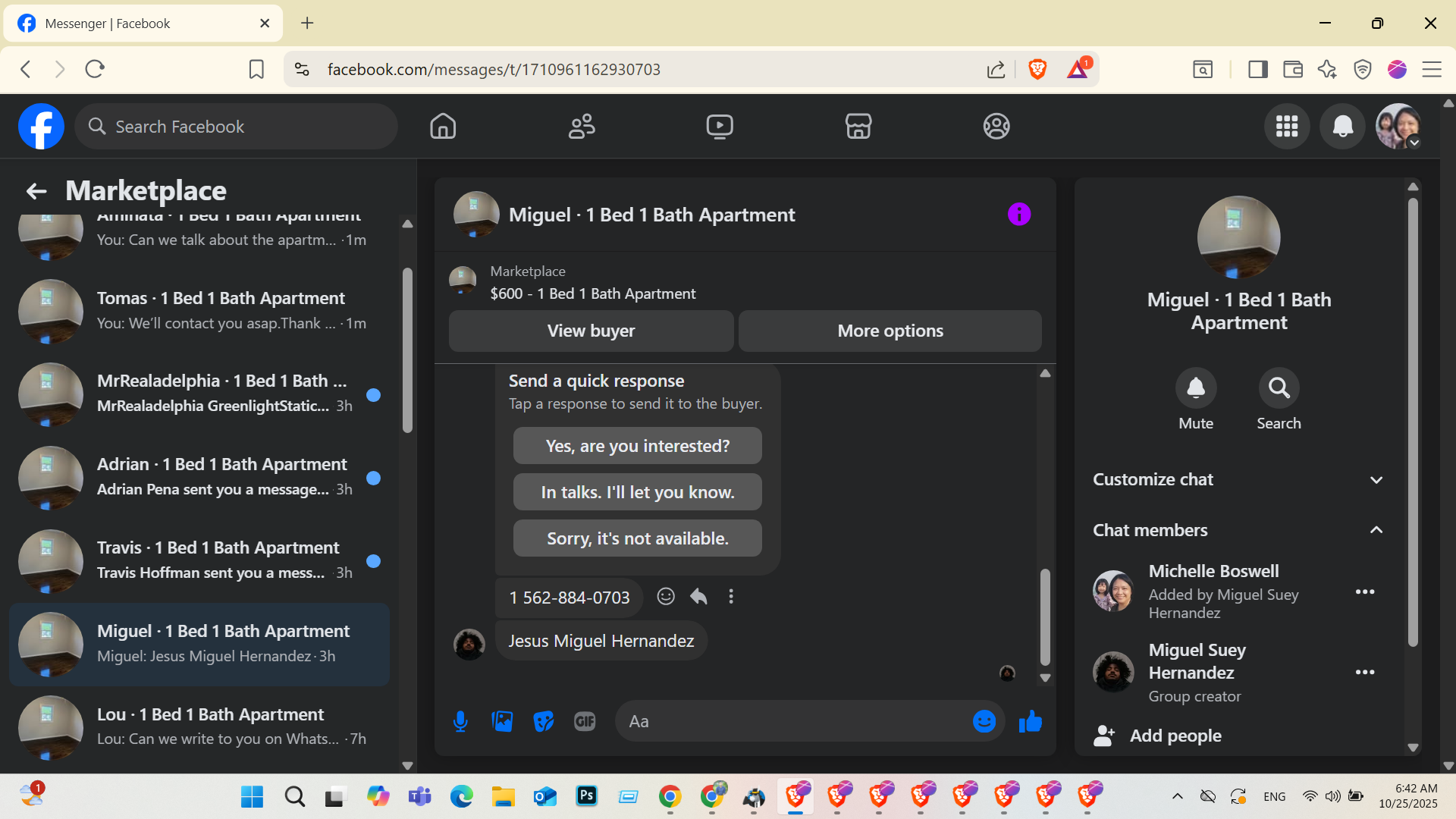
Task: Click the View buyer button
Action: coord(591,331)
